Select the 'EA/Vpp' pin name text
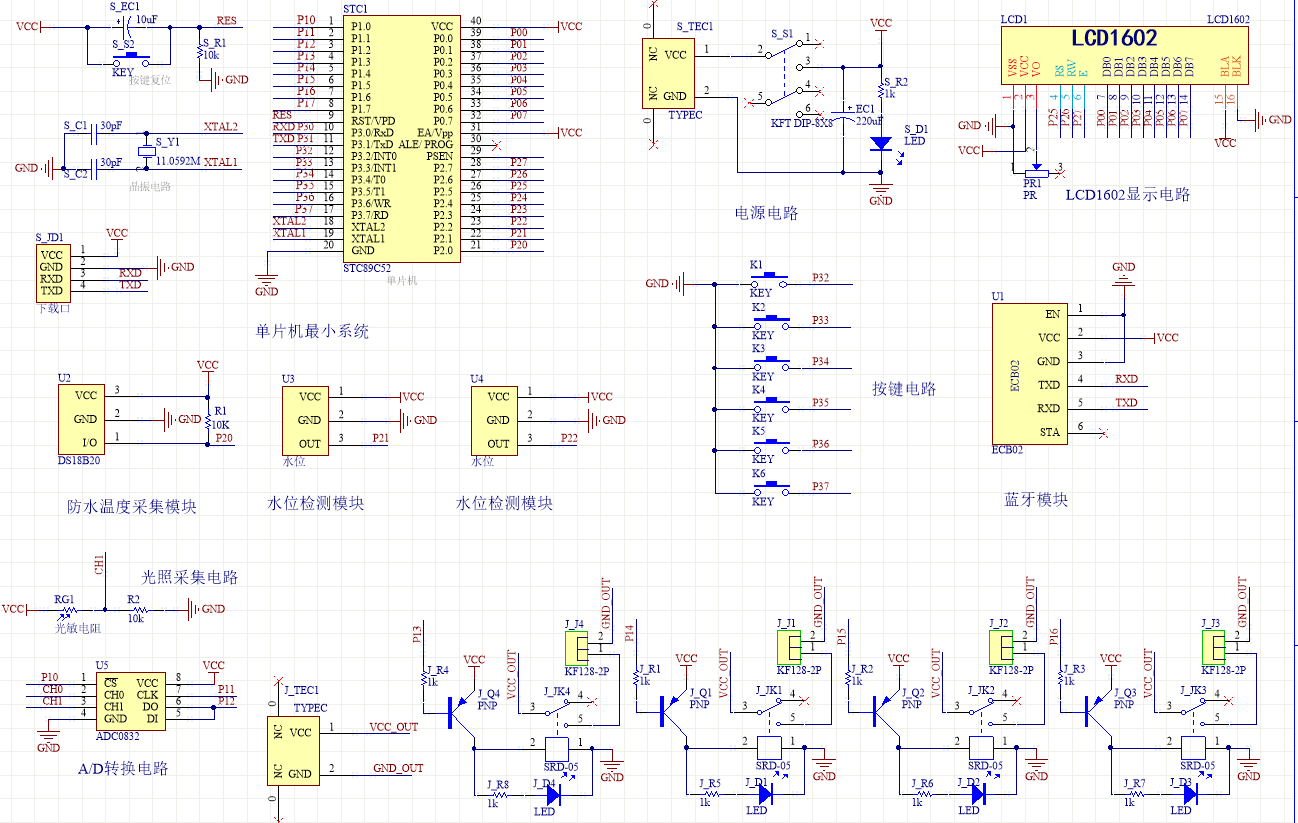The image size is (1298, 823). pyautogui.click(x=435, y=132)
